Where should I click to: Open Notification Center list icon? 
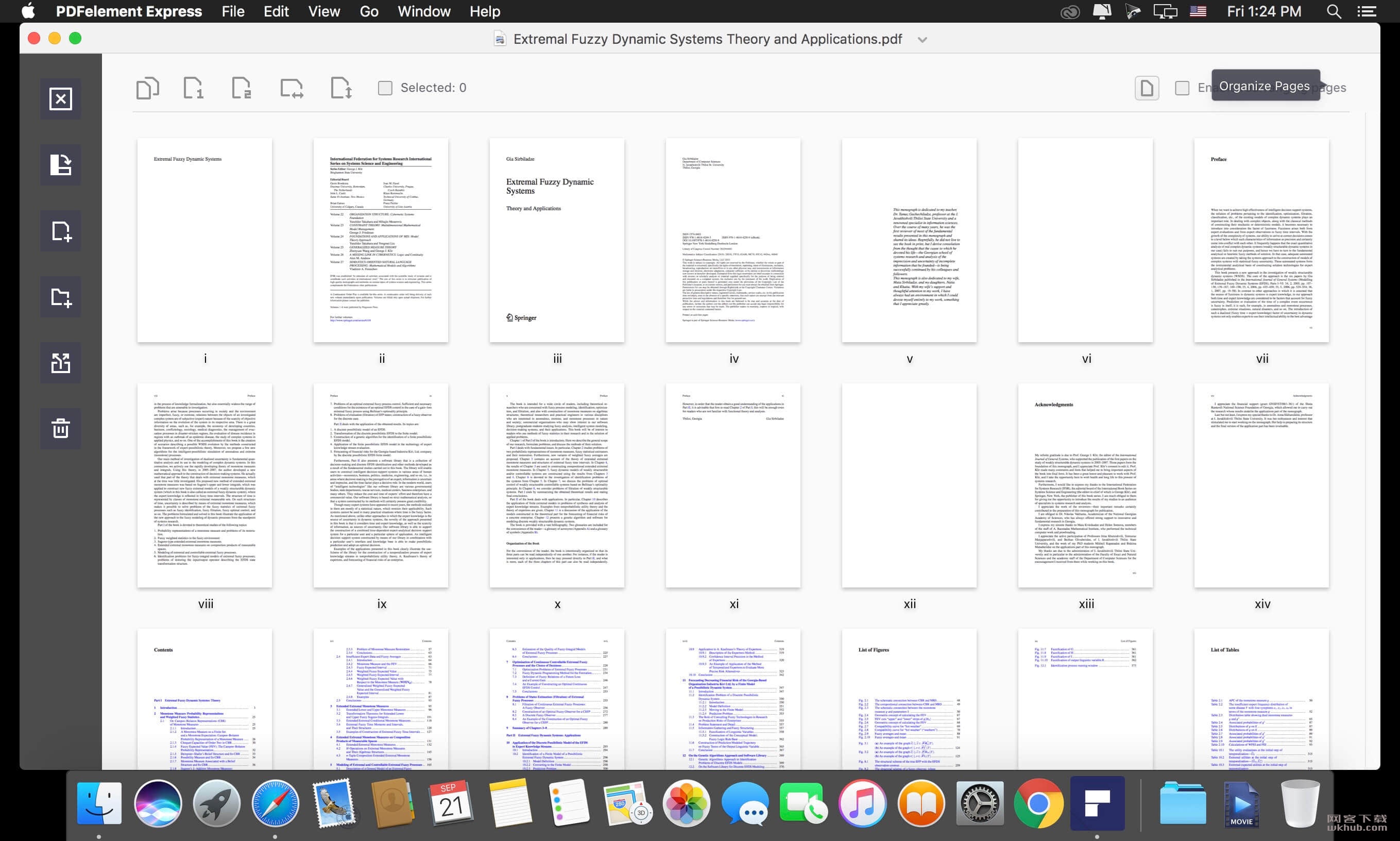tap(1366, 11)
